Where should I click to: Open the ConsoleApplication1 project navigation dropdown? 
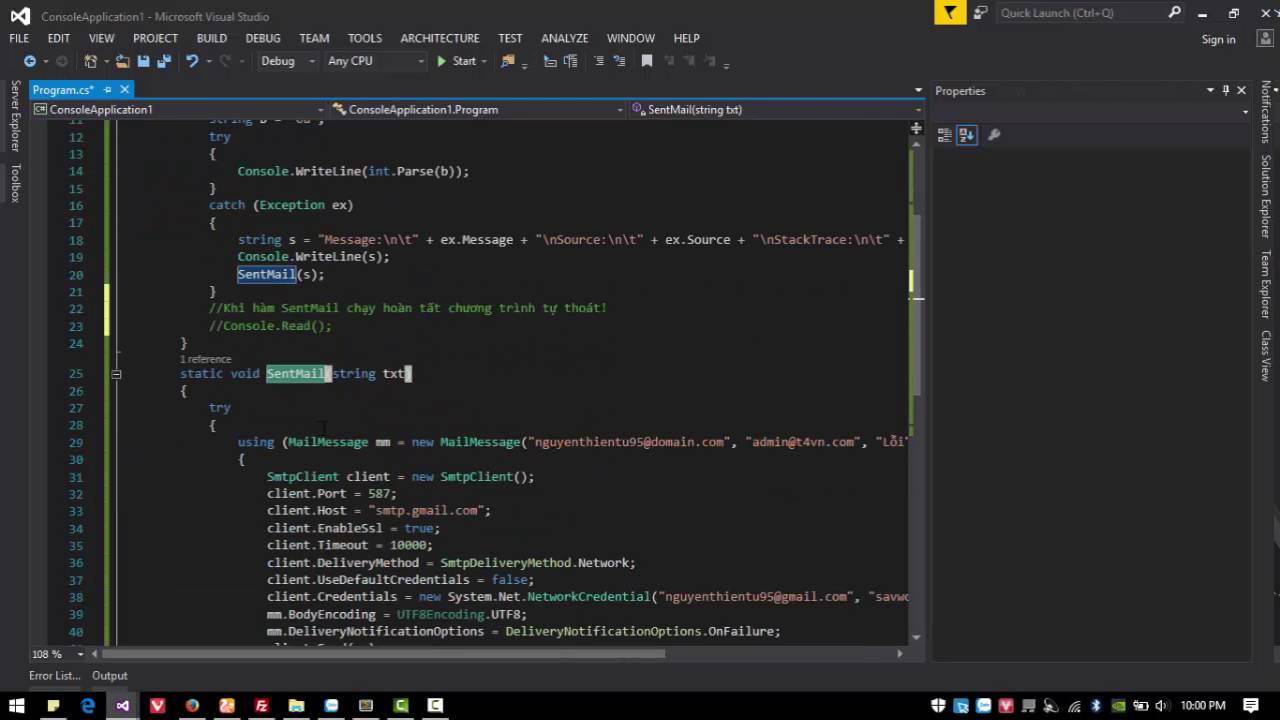pyautogui.click(x=320, y=110)
